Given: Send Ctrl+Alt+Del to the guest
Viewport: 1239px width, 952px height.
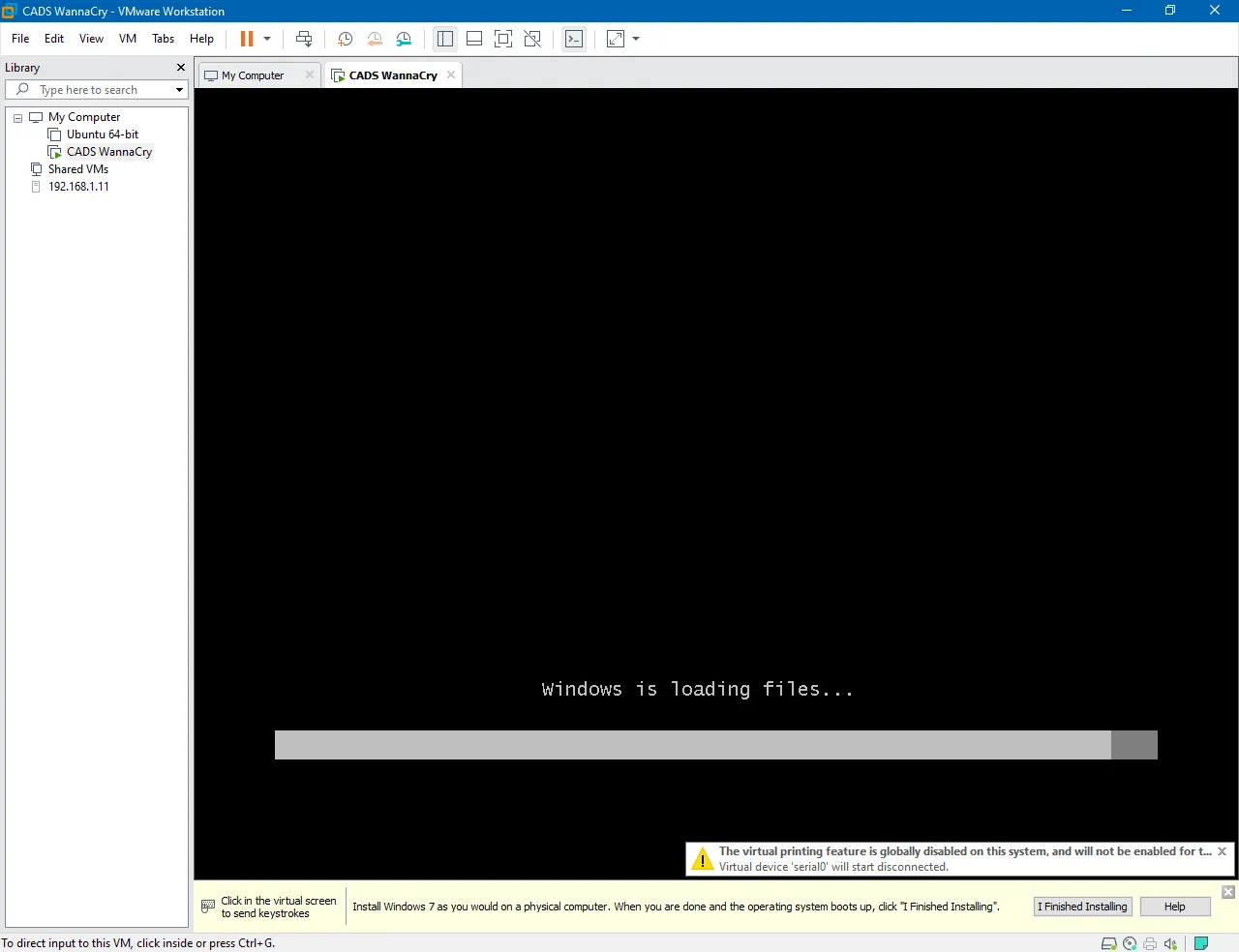Looking at the screenshot, I should point(304,39).
